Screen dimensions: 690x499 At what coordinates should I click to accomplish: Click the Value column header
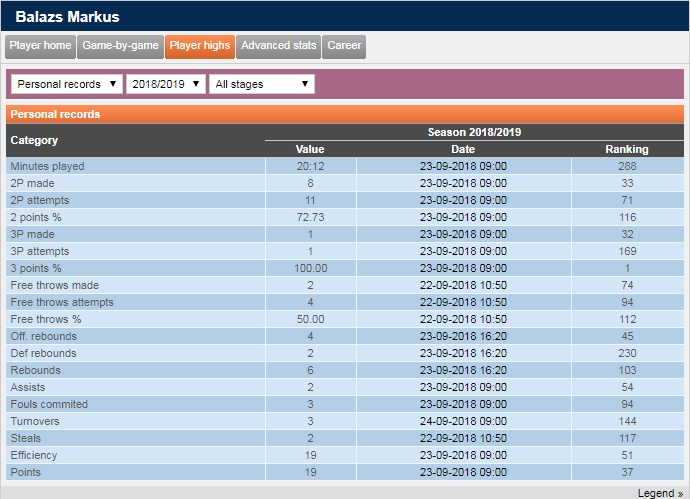[x=310, y=149]
